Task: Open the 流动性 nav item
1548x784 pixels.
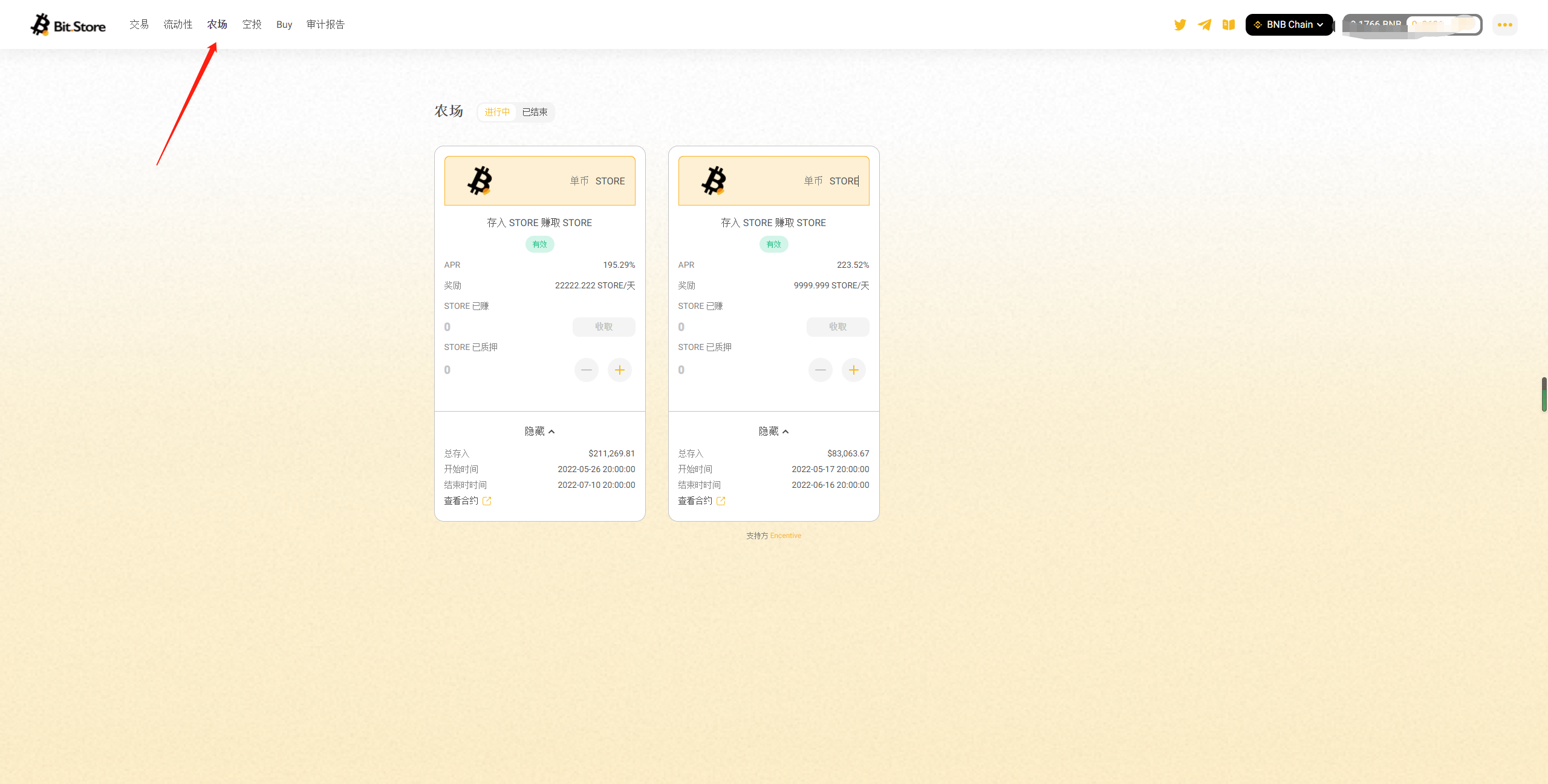Action: point(178,25)
